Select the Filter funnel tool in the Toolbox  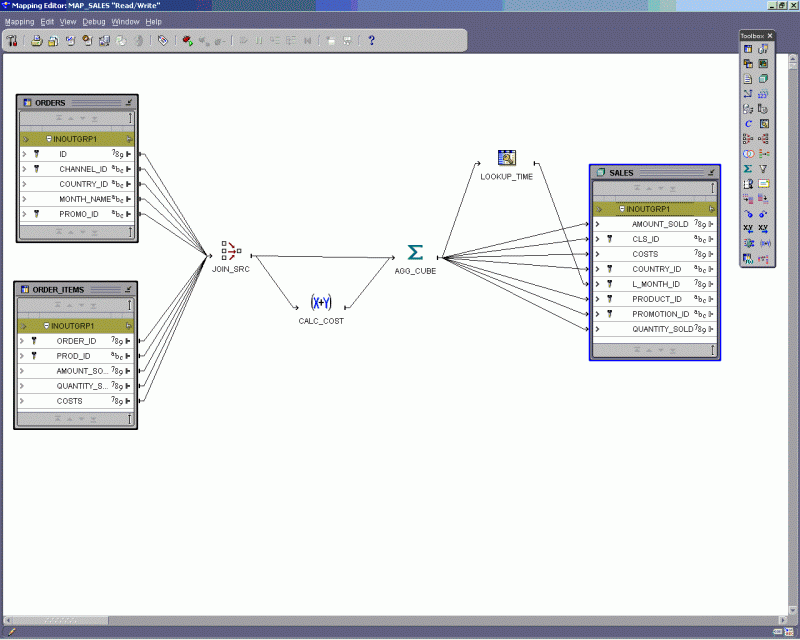(x=763, y=168)
